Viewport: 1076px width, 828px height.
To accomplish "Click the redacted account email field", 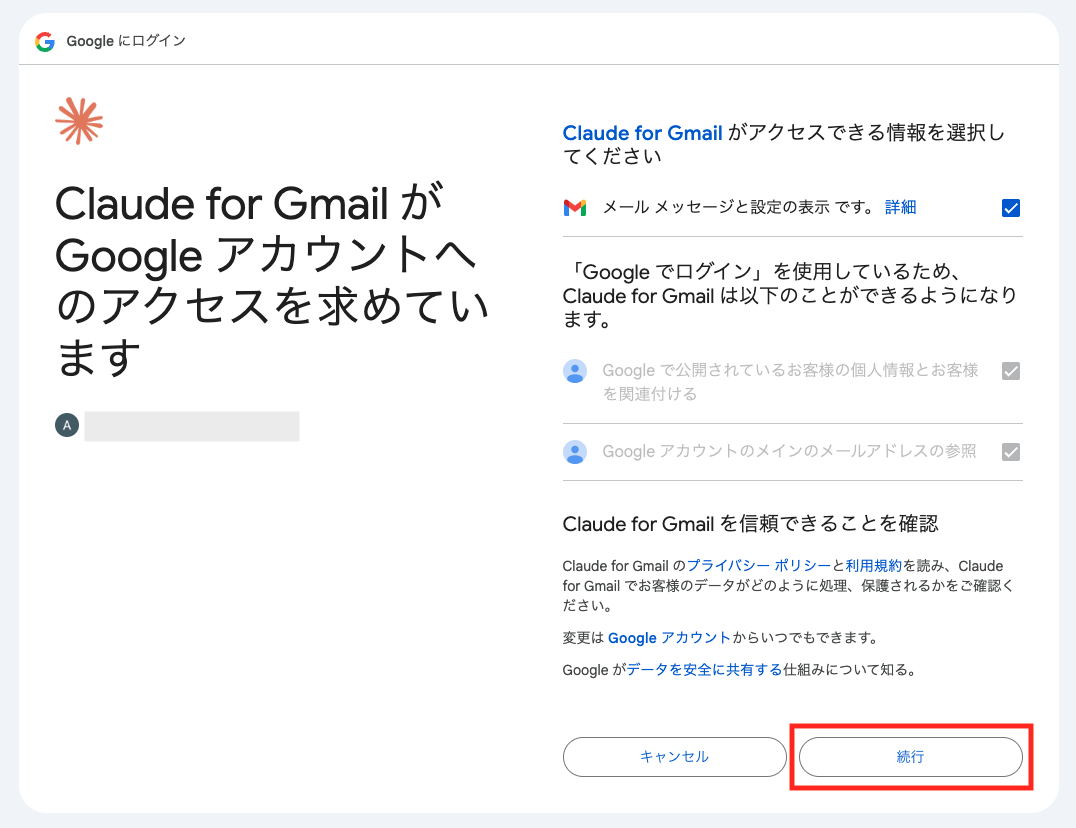I will click(x=191, y=426).
